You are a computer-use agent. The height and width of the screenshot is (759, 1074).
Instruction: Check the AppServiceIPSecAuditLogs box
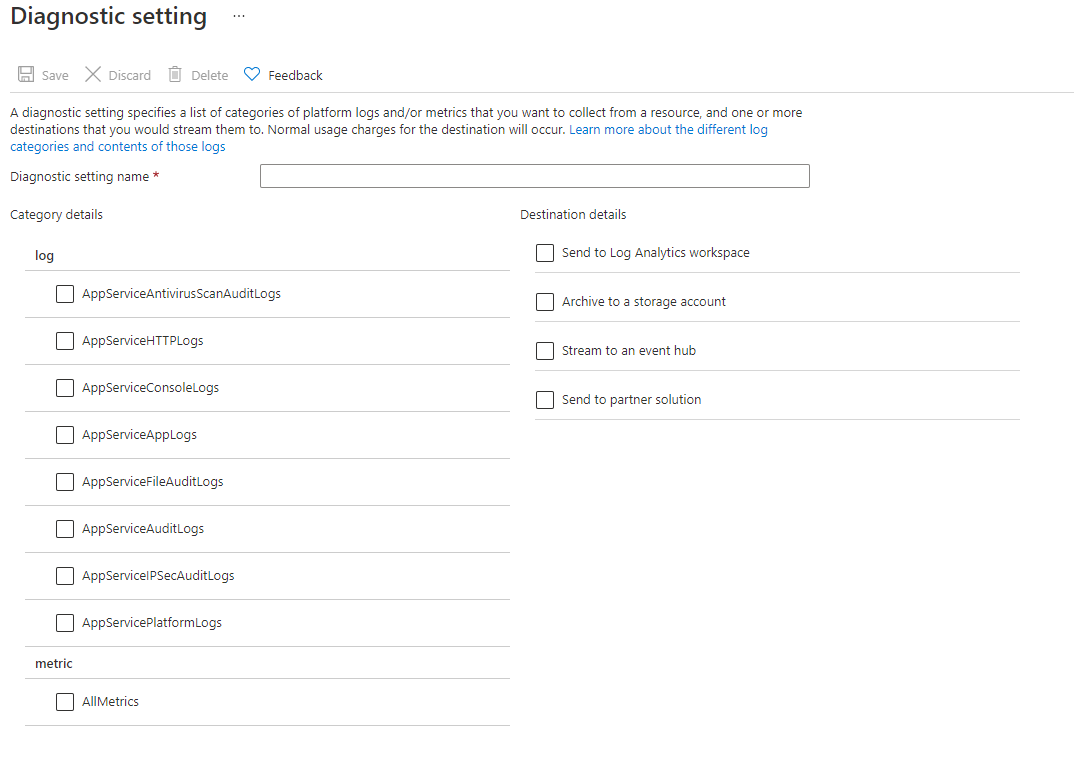click(65, 576)
